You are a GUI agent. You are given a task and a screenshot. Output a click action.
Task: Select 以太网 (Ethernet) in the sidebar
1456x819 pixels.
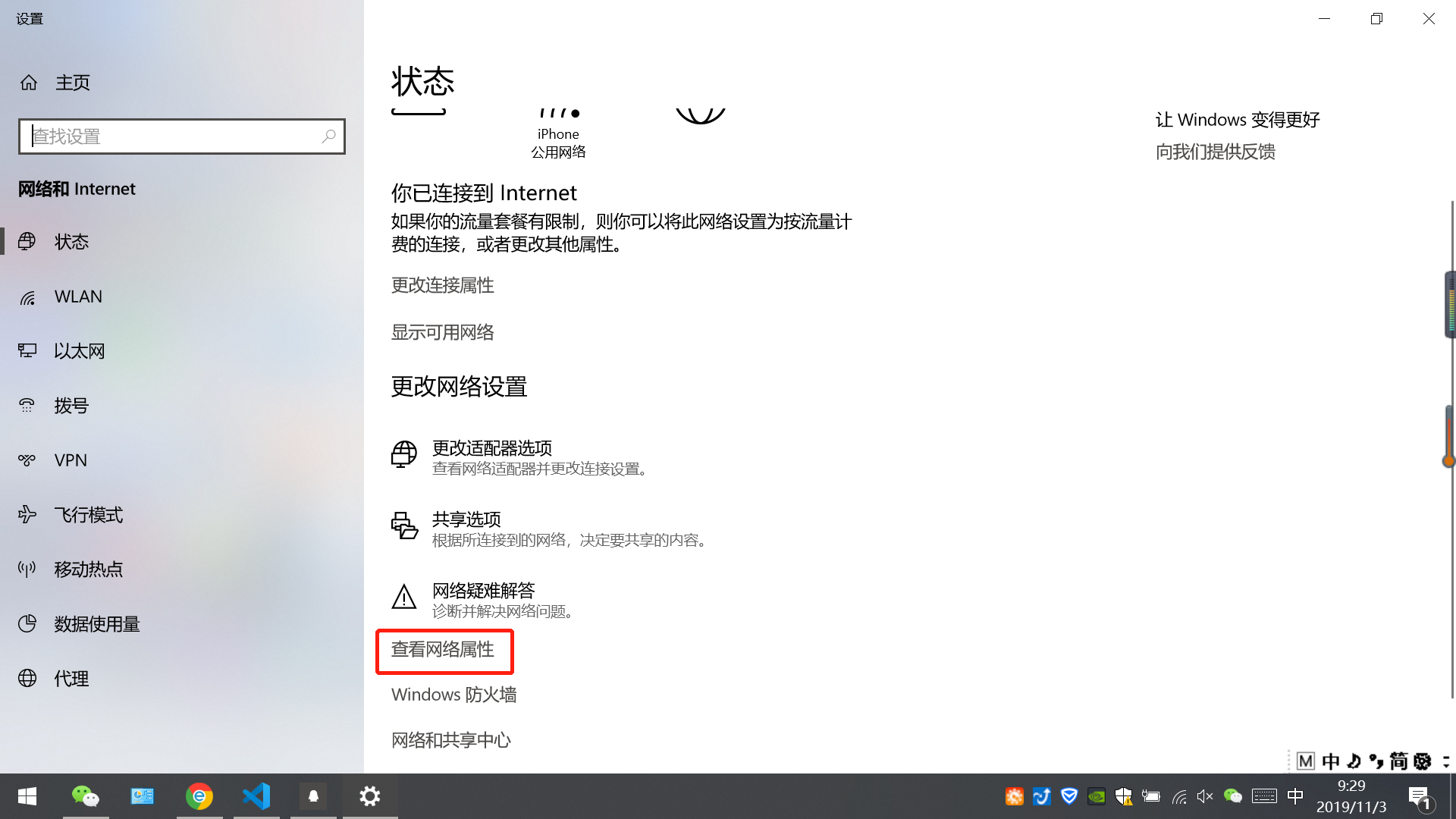tap(79, 350)
